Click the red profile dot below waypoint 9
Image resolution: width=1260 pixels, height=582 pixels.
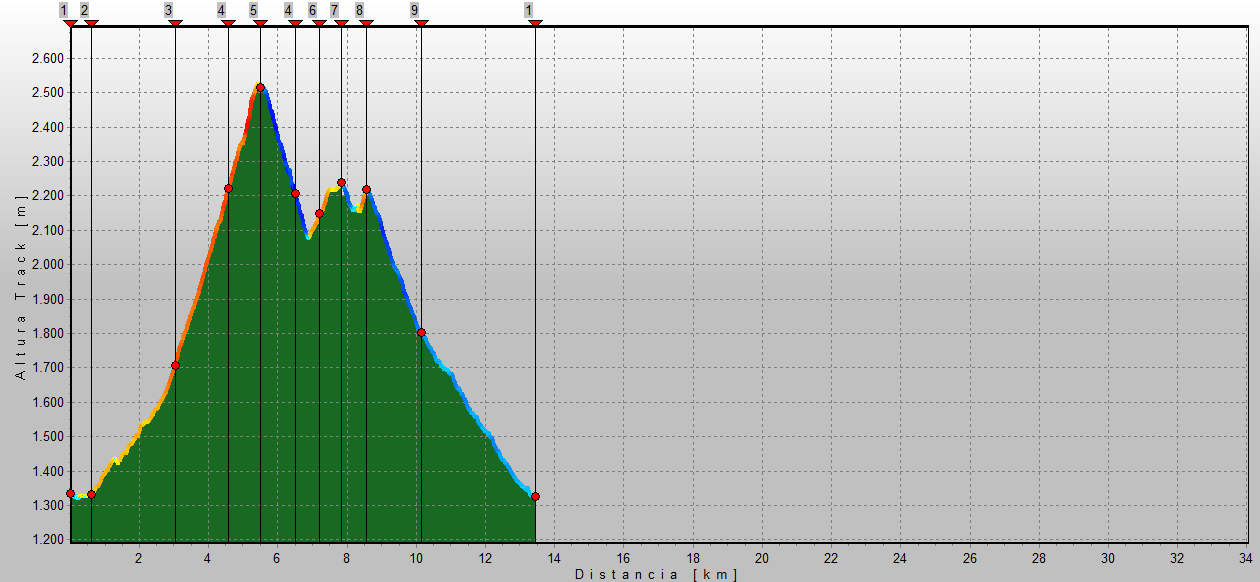tap(421, 332)
